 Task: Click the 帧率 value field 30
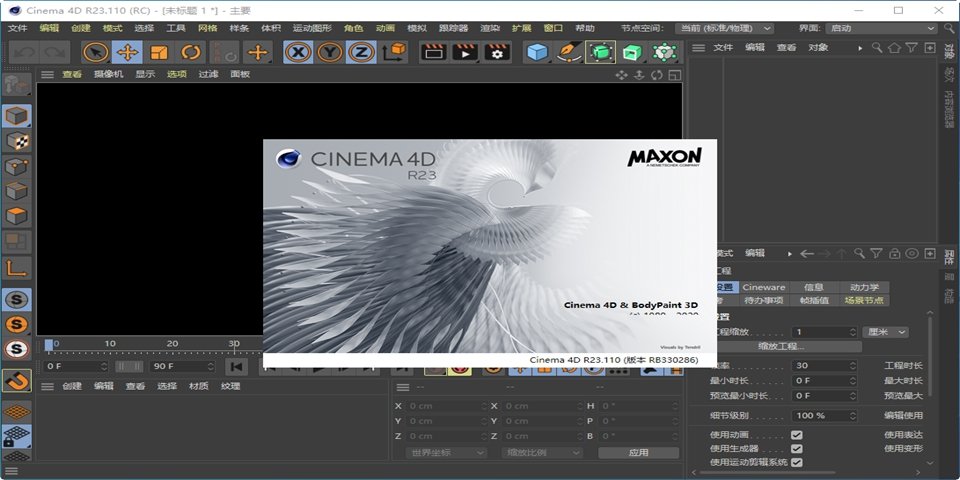click(x=824, y=366)
